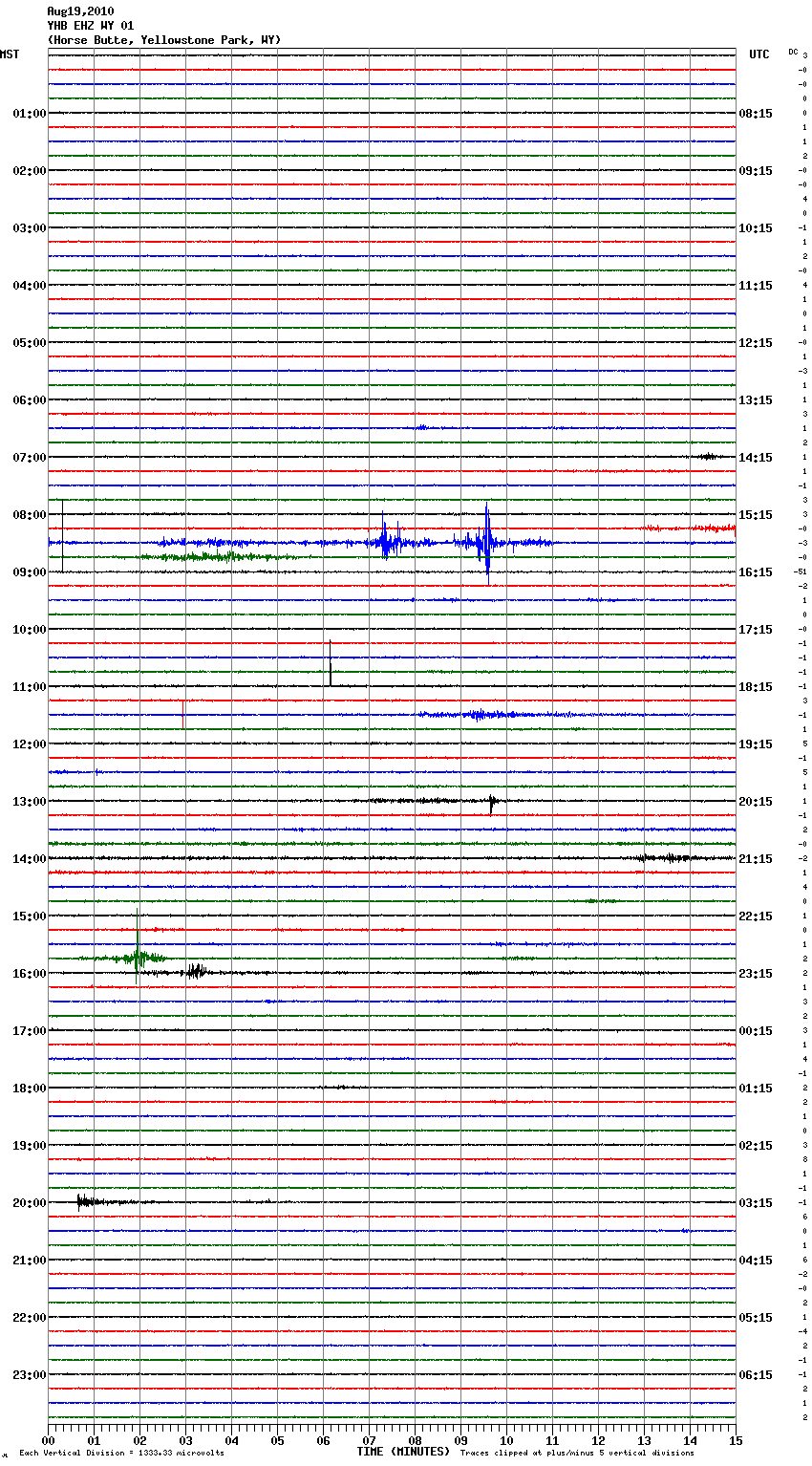
Task: Select the MST time label "06:00"
Action: coord(30,400)
